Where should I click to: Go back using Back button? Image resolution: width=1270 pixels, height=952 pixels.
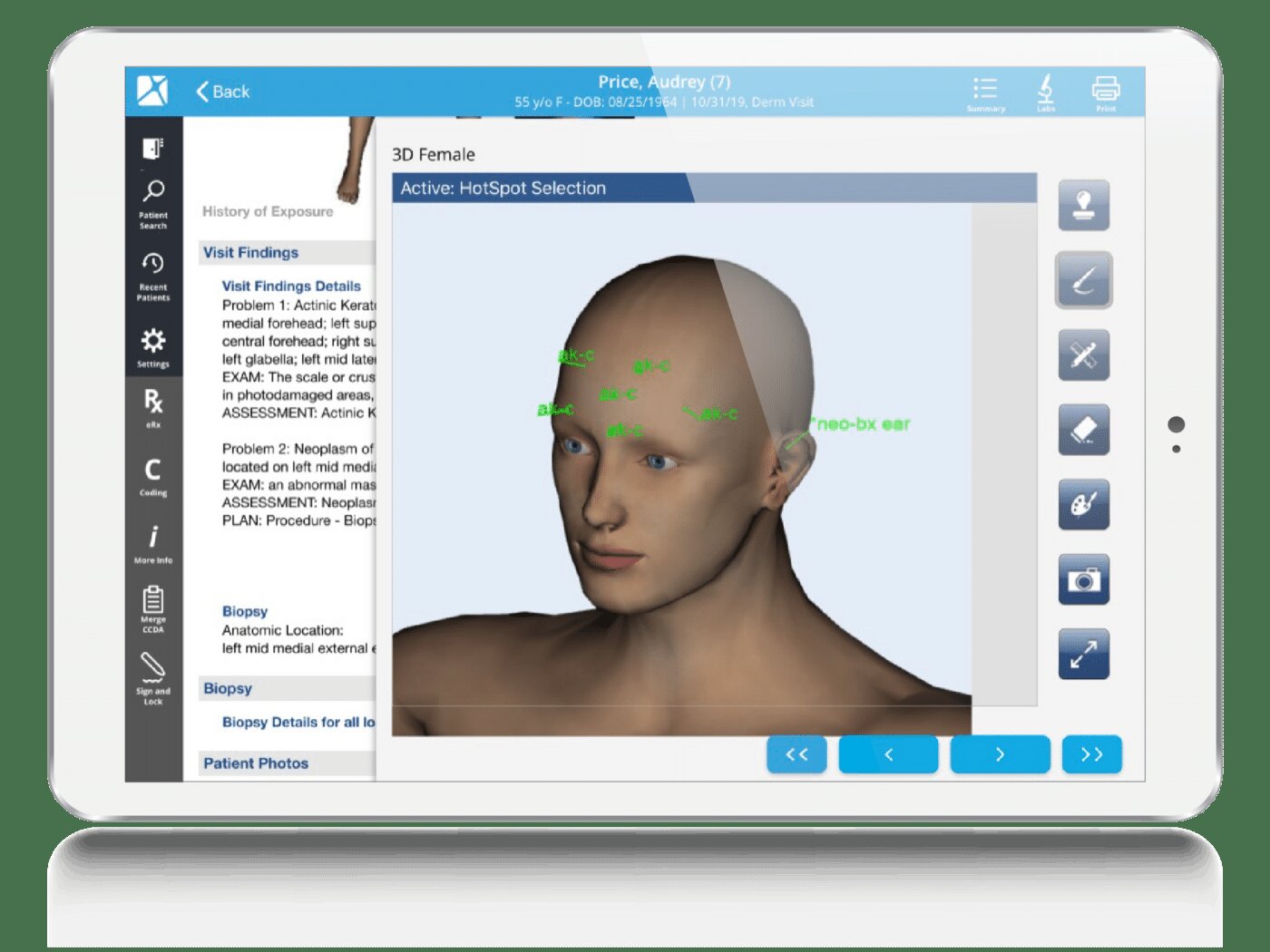(x=223, y=92)
